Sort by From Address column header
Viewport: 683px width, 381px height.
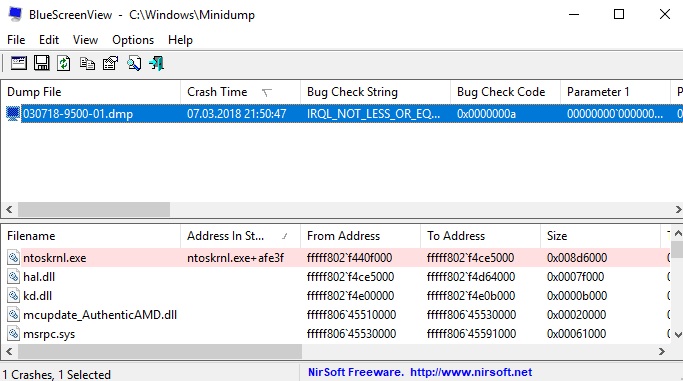coord(360,236)
